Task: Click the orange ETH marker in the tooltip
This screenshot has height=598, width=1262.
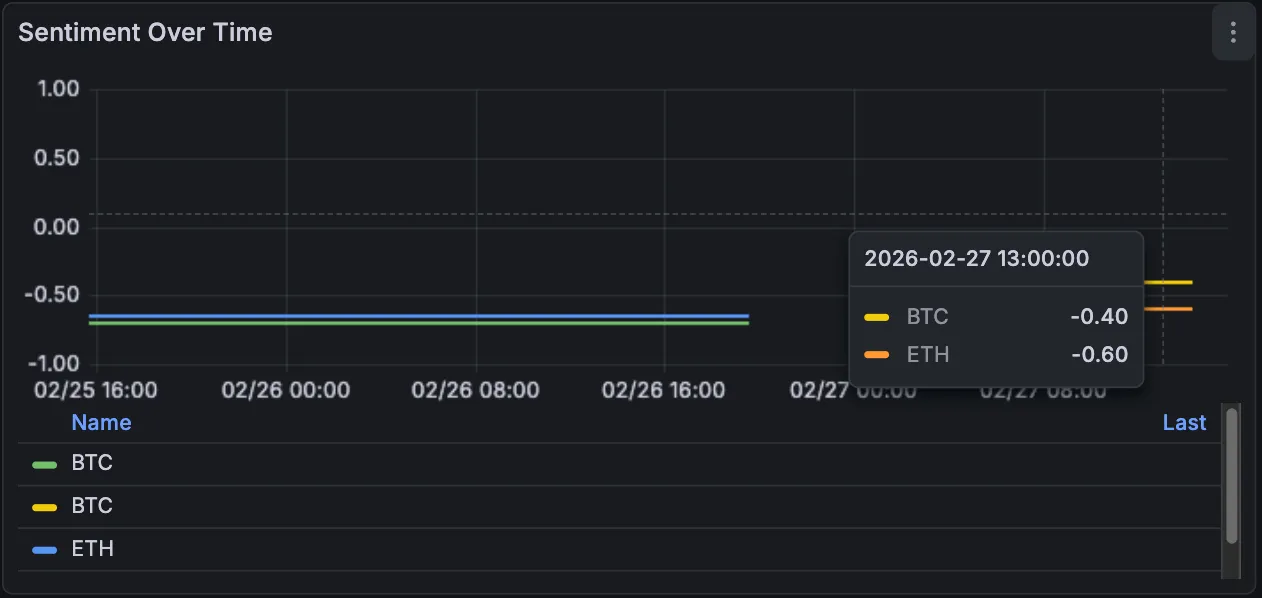Action: [x=877, y=355]
